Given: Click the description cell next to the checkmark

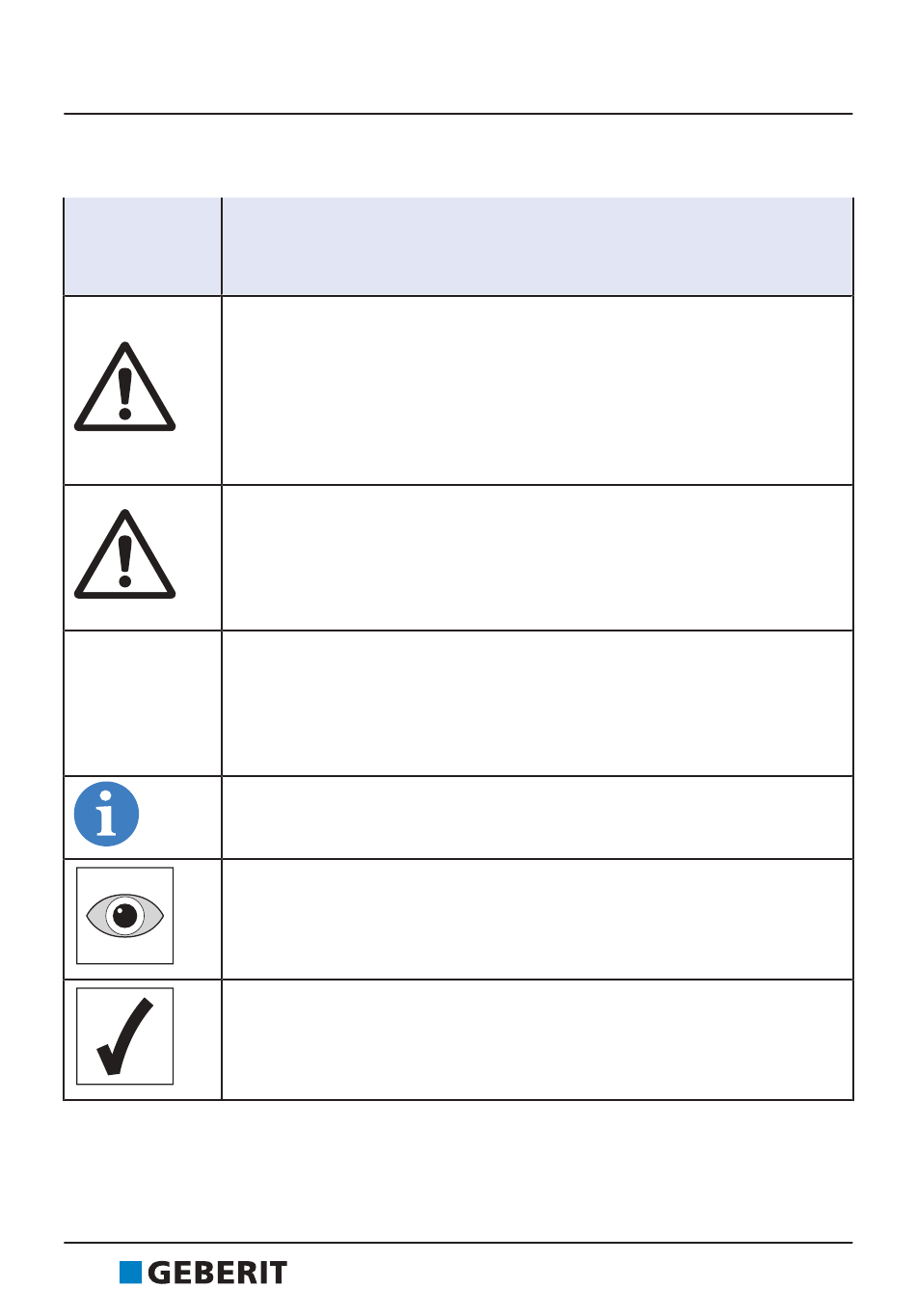Looking at the screenshot, I should [537, 1040].
